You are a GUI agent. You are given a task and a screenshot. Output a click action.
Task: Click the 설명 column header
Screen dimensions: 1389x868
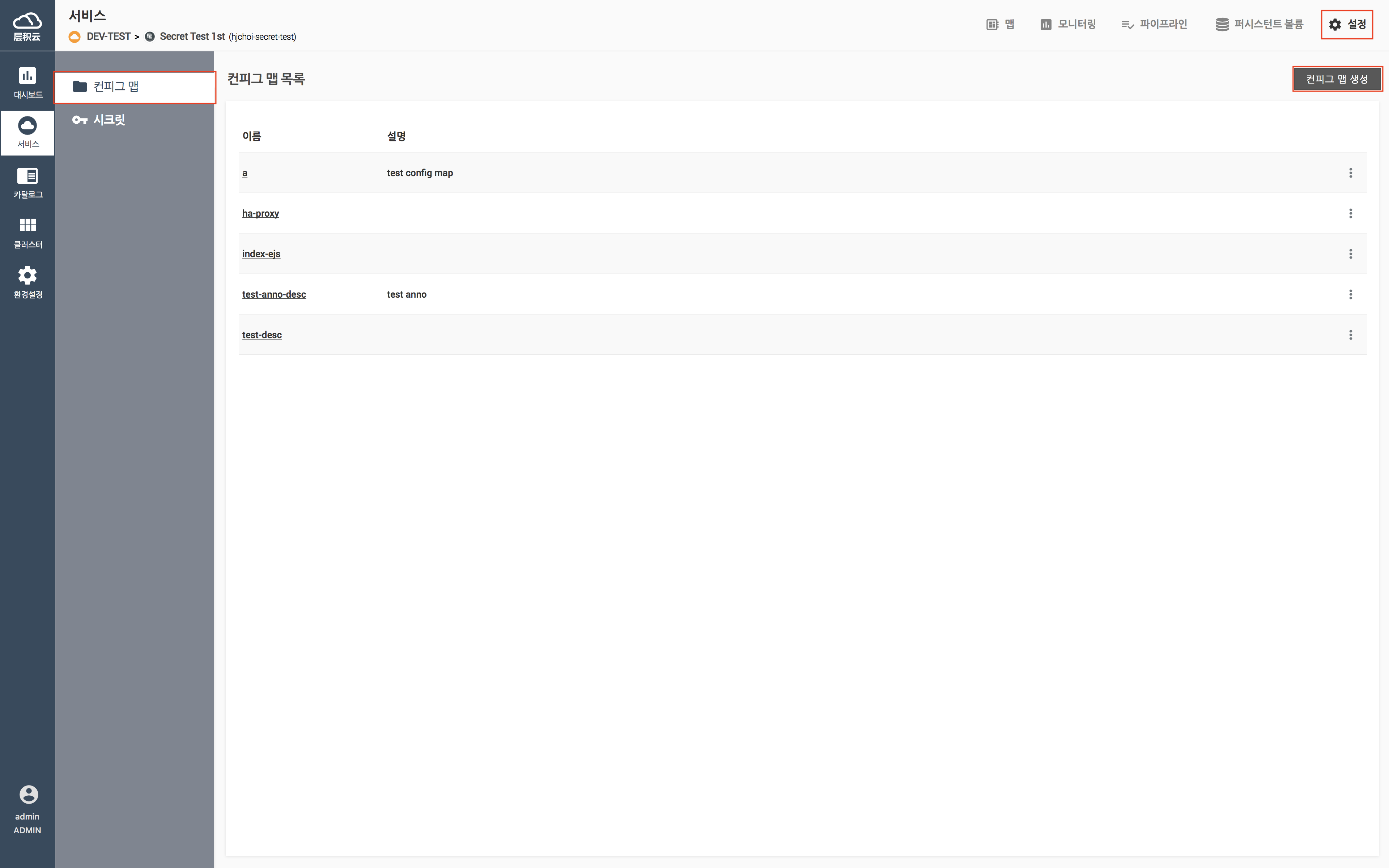click(x=396, y=136)
